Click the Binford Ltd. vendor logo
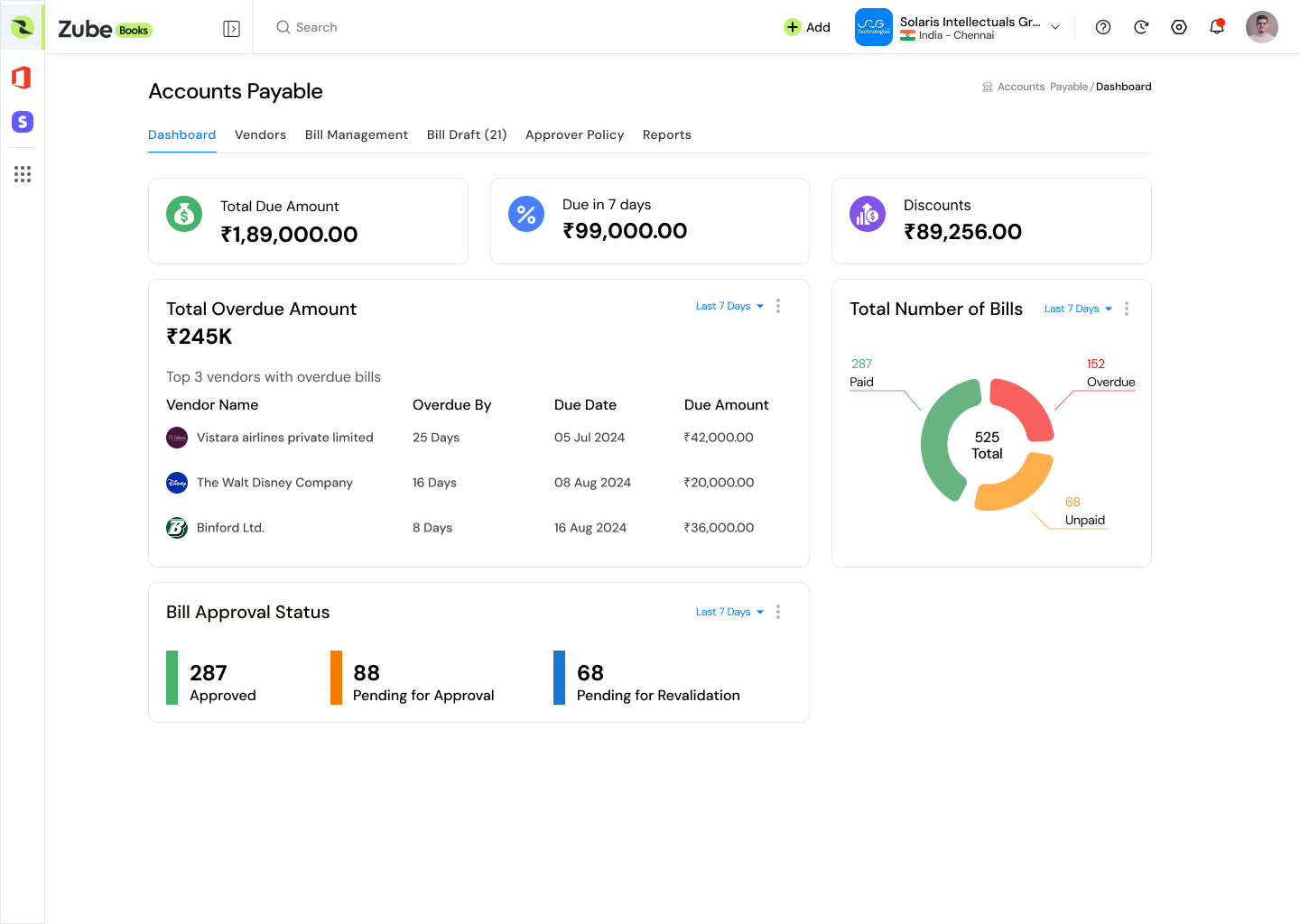This screenshot has width=1300, height=924. pyautogui.click(x=177, y=528)
